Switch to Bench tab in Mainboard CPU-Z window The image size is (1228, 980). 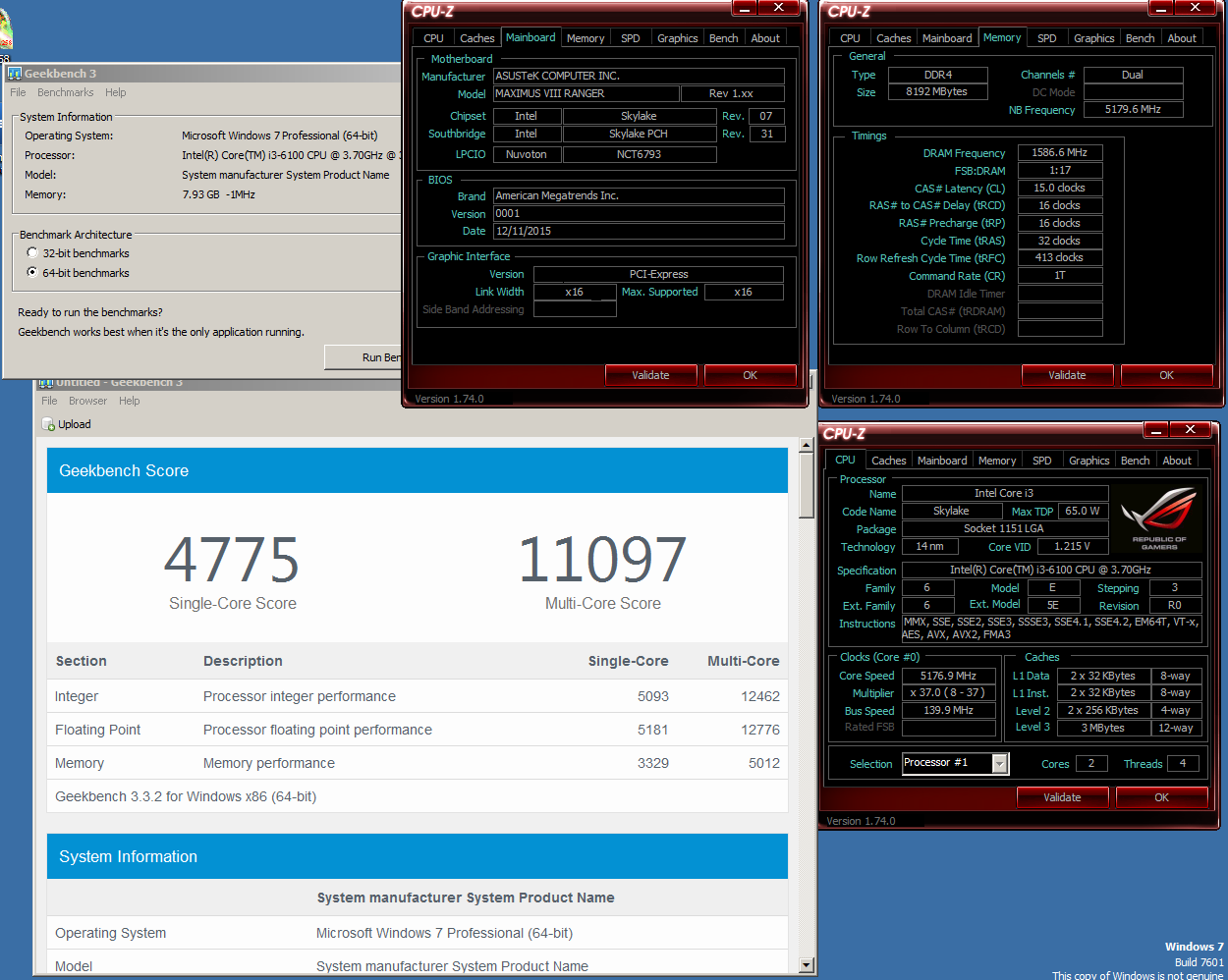(724, 38)
